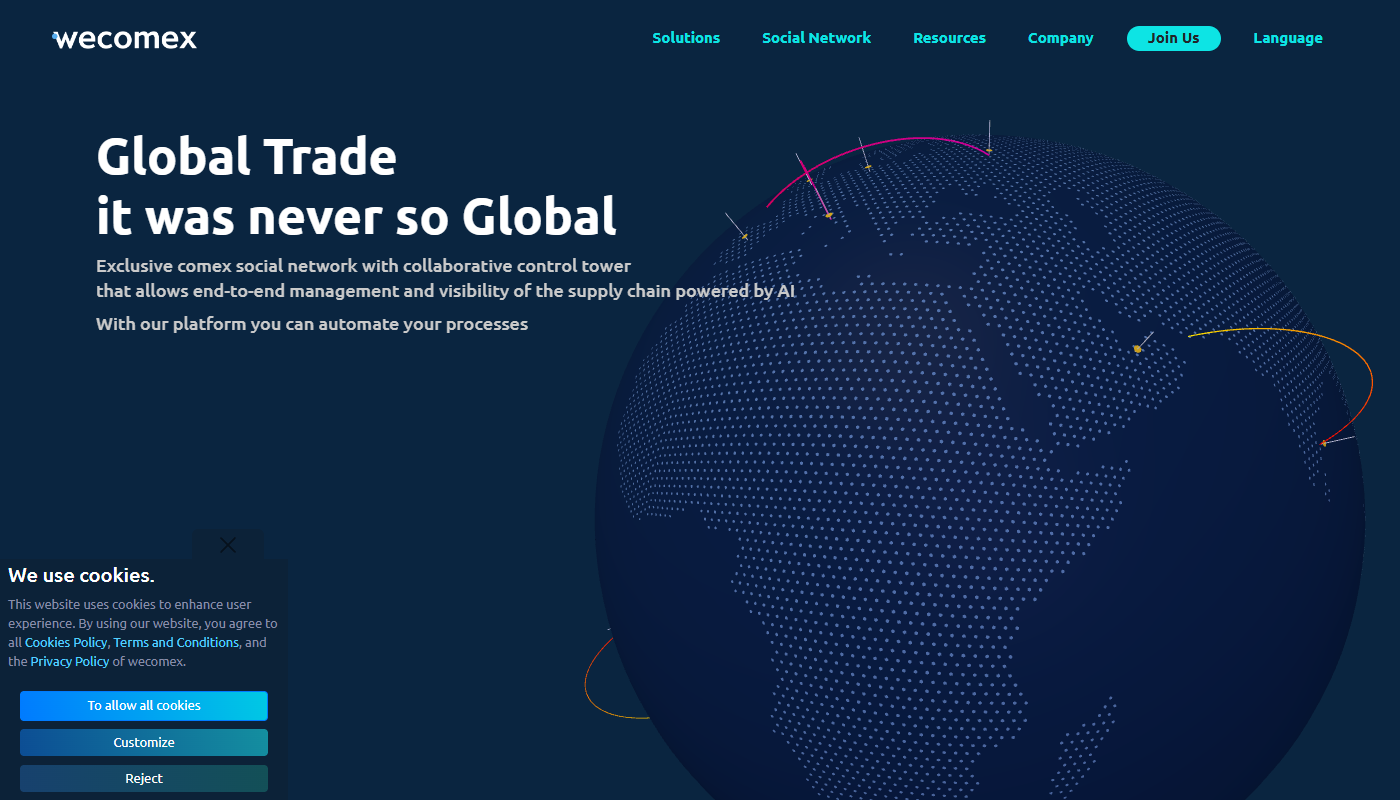
Task: Open the Solutions menu
Action: (x=686, y=38)
